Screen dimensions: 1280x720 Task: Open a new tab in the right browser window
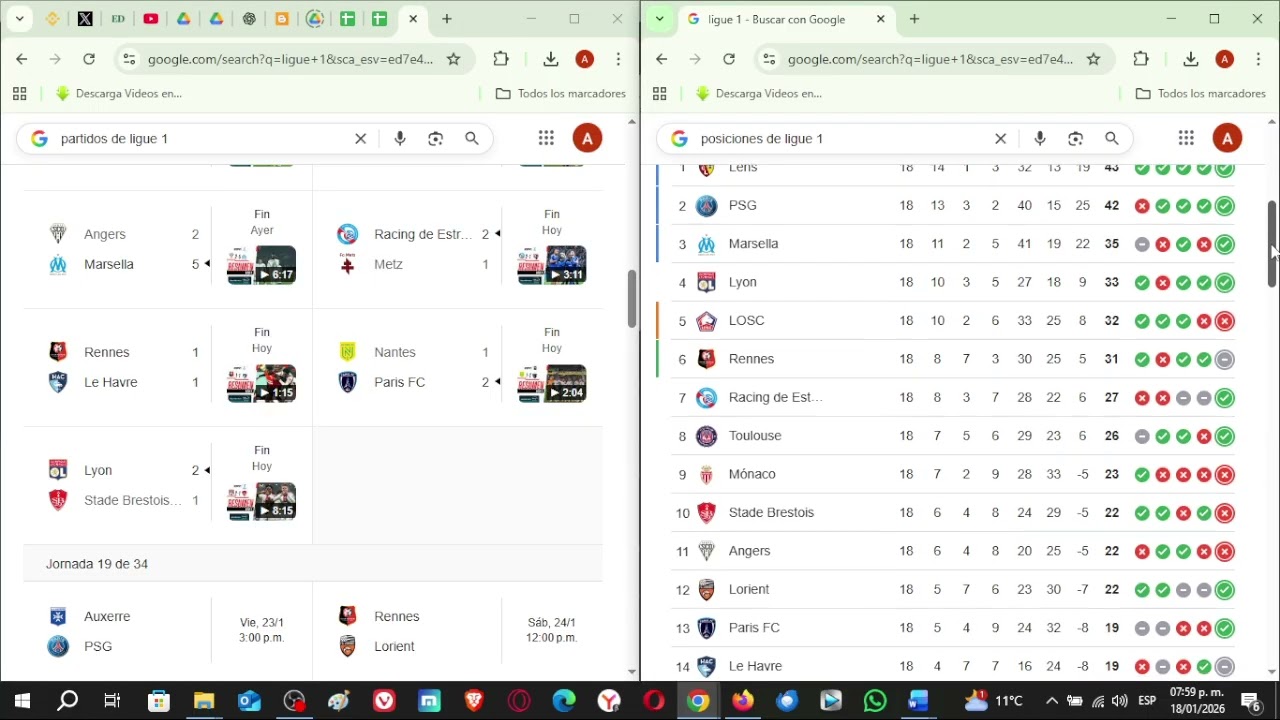[914, 19]
